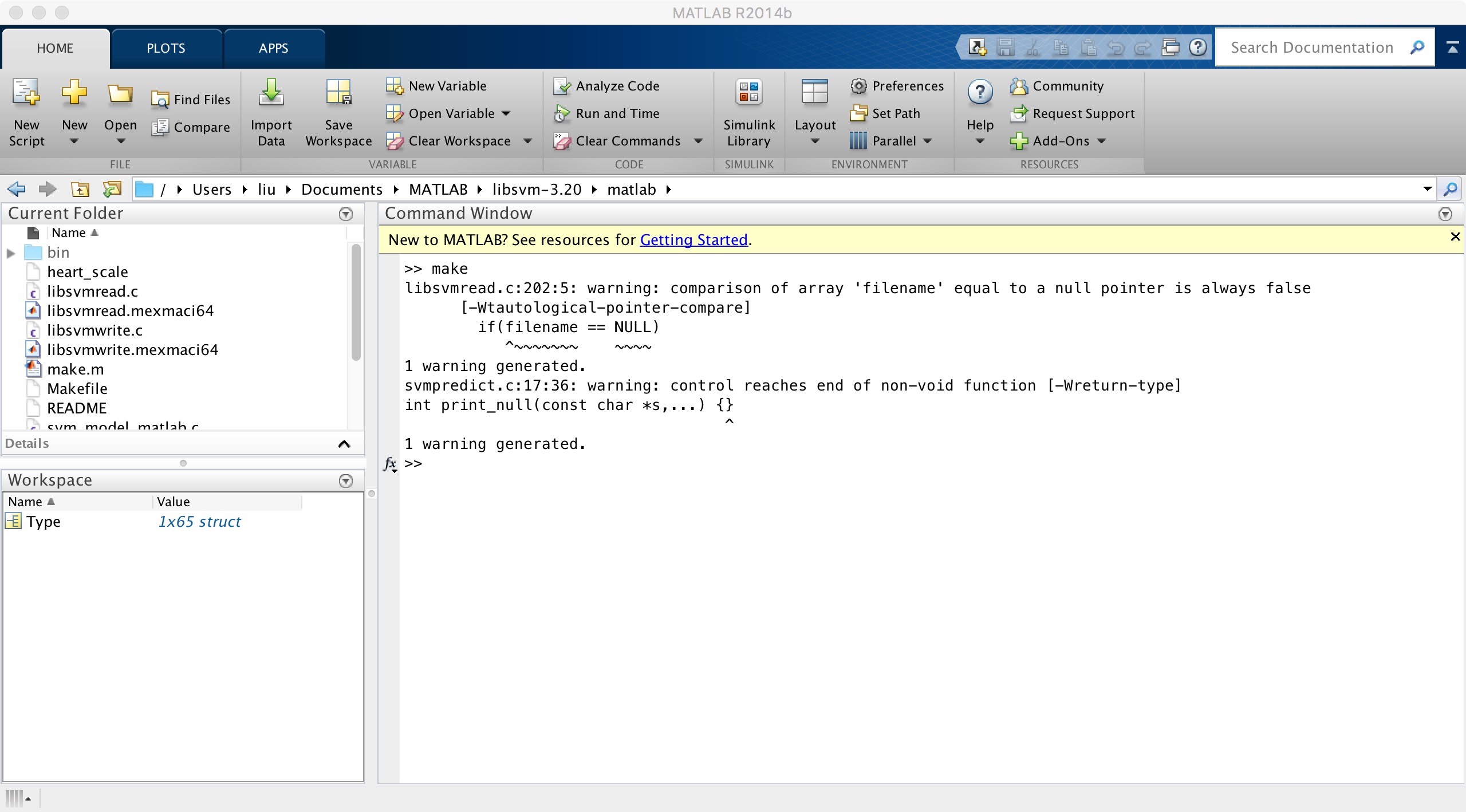Minimize the toolstrip ribbon

coord(1452,47)
